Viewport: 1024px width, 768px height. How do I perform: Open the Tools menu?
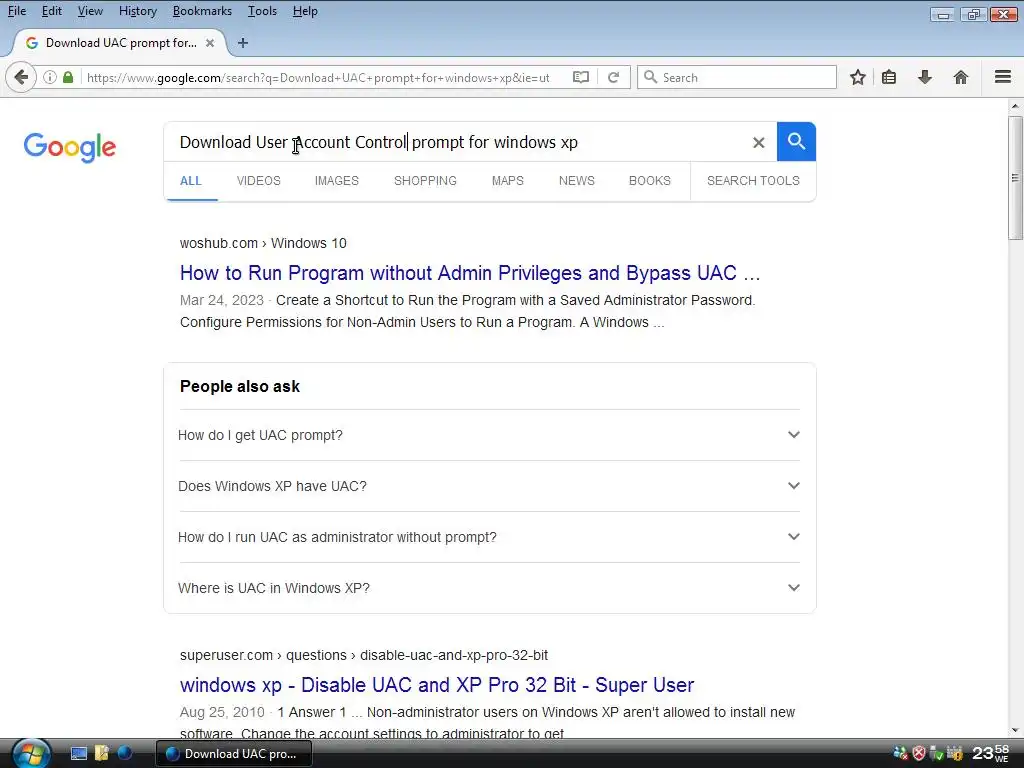(262, 11)
